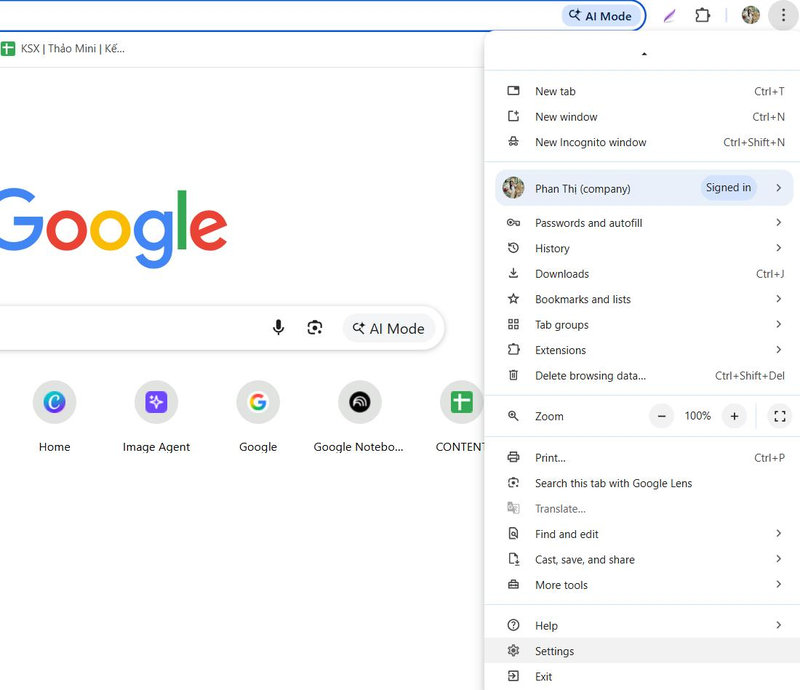Click the Help question mark icon
Viewport: 800px width, 690px height.
click(x=513, y=625)
